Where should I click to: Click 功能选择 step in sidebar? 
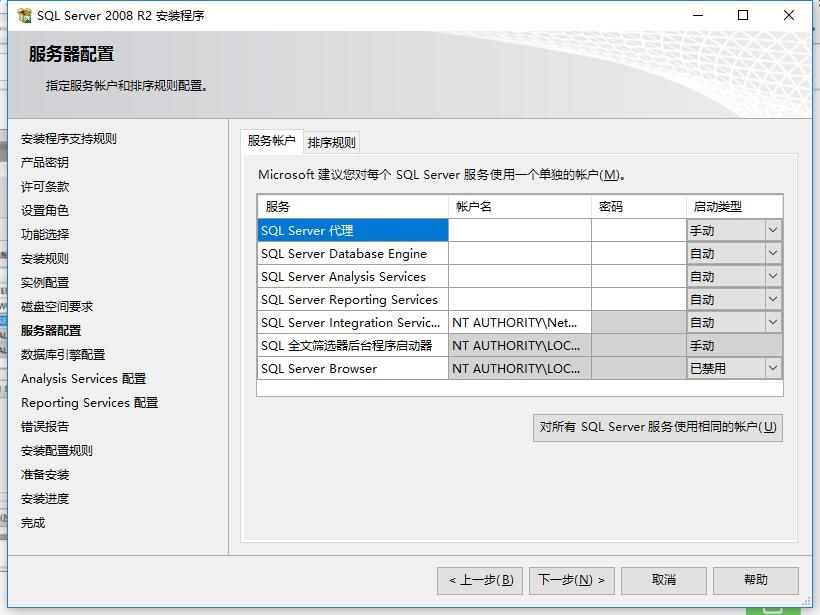[44, 234]
